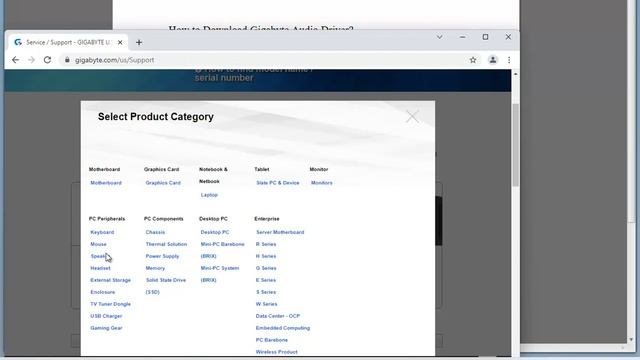
Task: Open the G Series enterprise link
Action: pyautogui.click(x=266, y=268)
